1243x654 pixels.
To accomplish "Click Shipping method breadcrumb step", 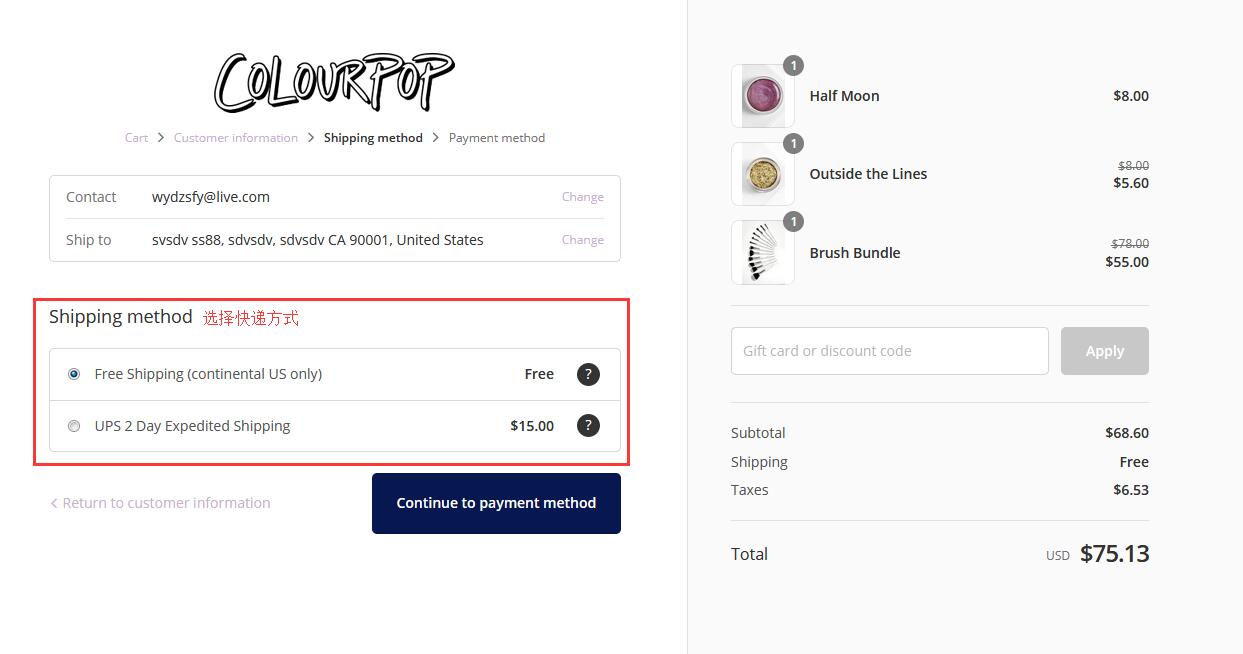I will click(x=373, y=138).
